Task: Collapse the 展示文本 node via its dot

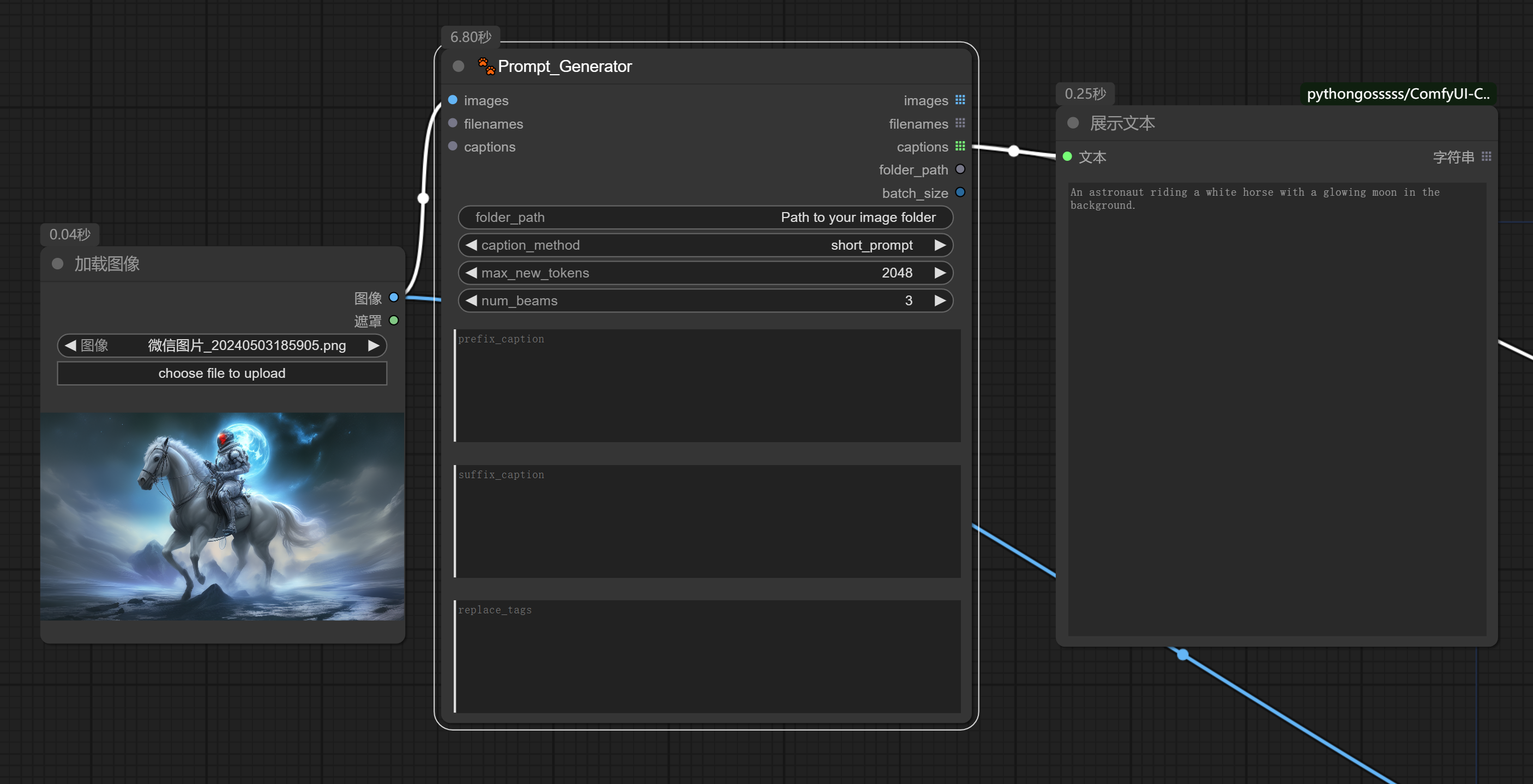Action: [1073, 123]
